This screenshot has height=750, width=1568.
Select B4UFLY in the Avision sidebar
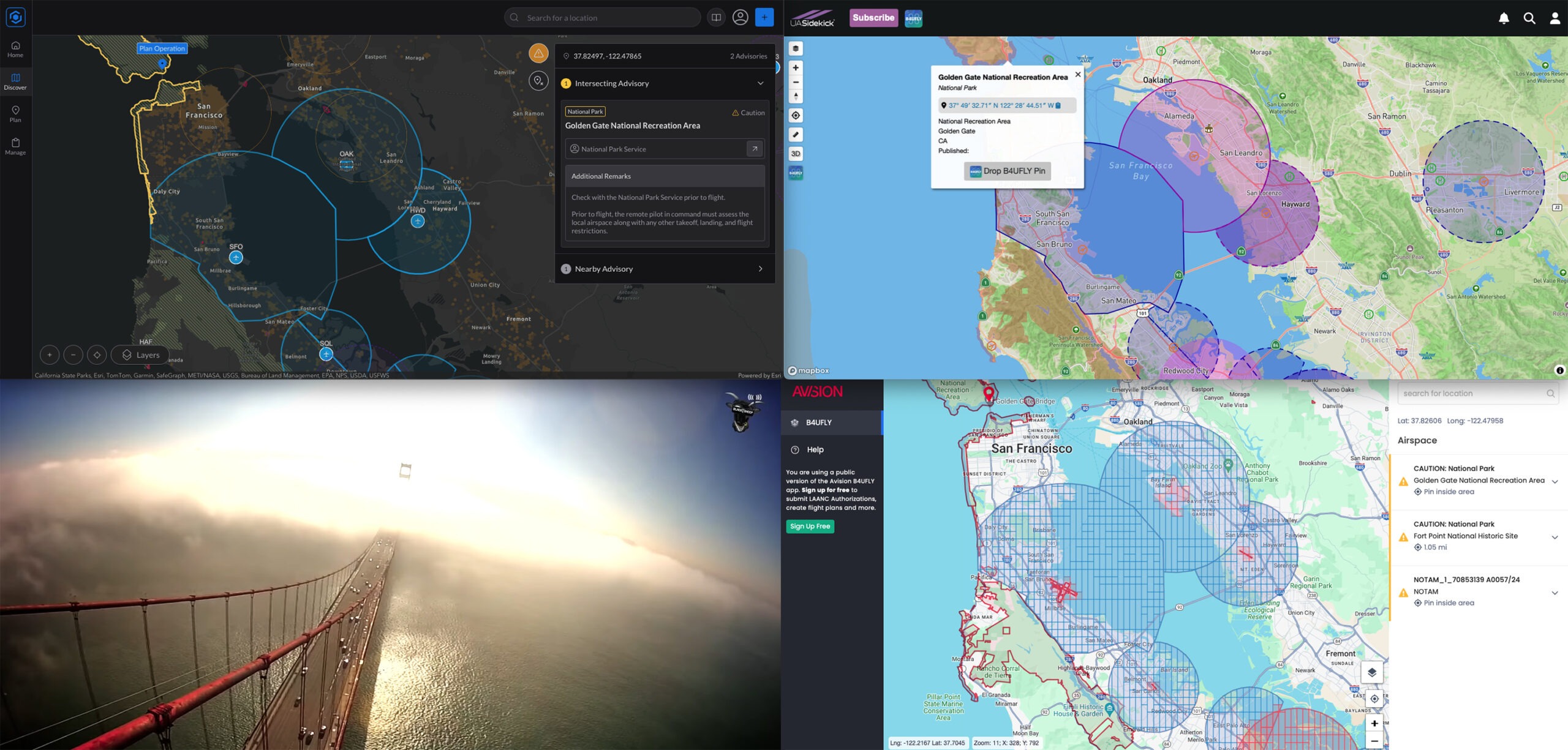(x=831, y=422)
